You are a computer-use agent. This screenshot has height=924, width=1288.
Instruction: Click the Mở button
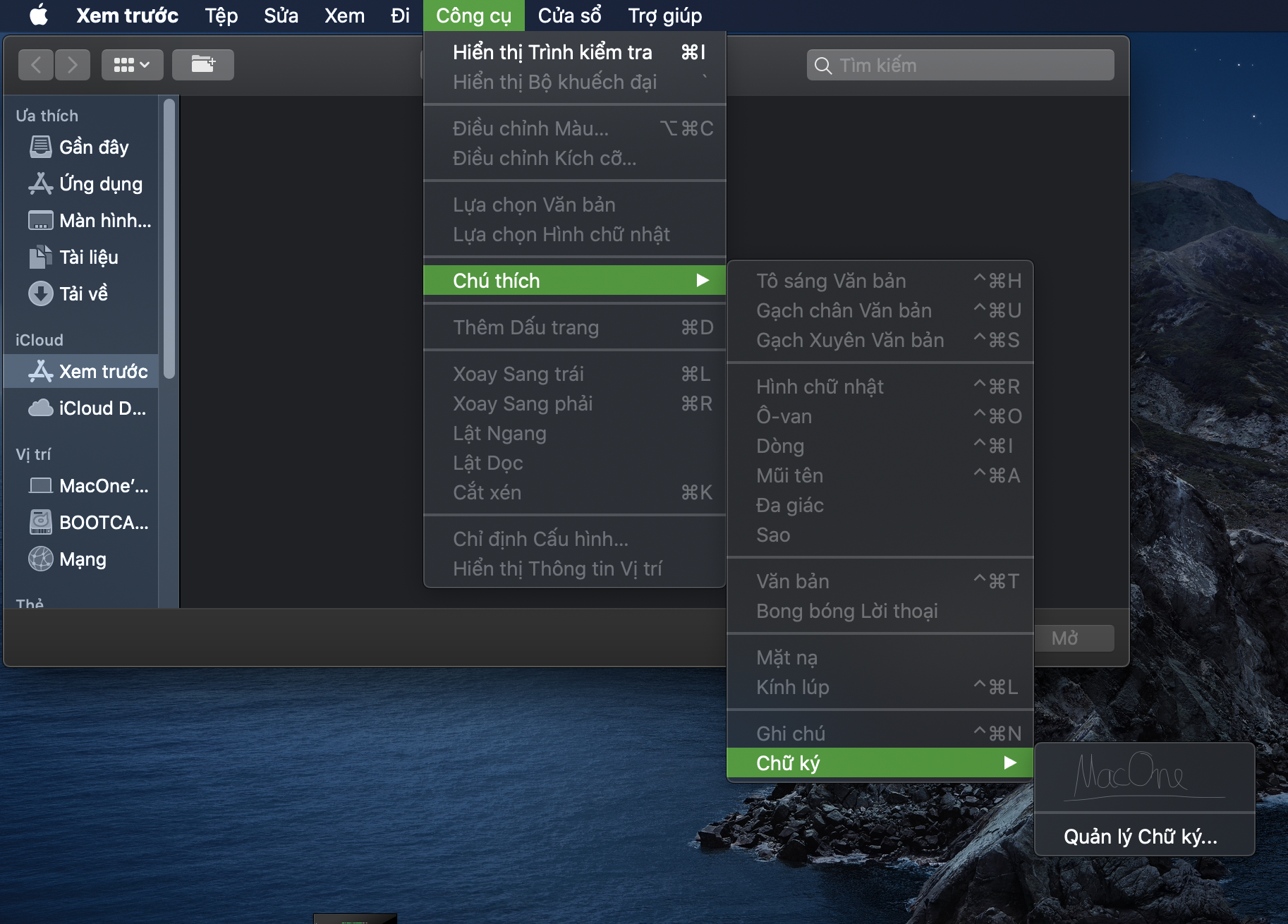coord(1074,638)
